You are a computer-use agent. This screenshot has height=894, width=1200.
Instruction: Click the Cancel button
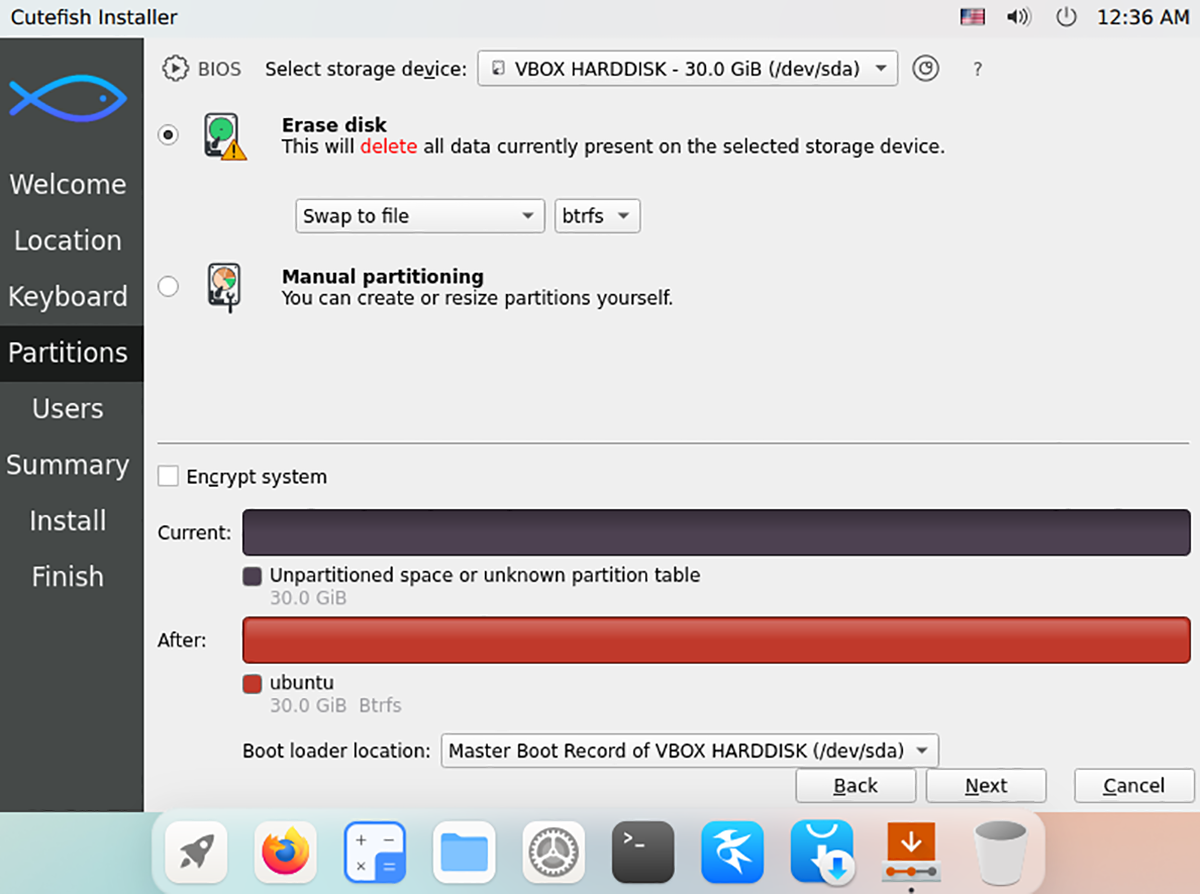(1134, 786)
